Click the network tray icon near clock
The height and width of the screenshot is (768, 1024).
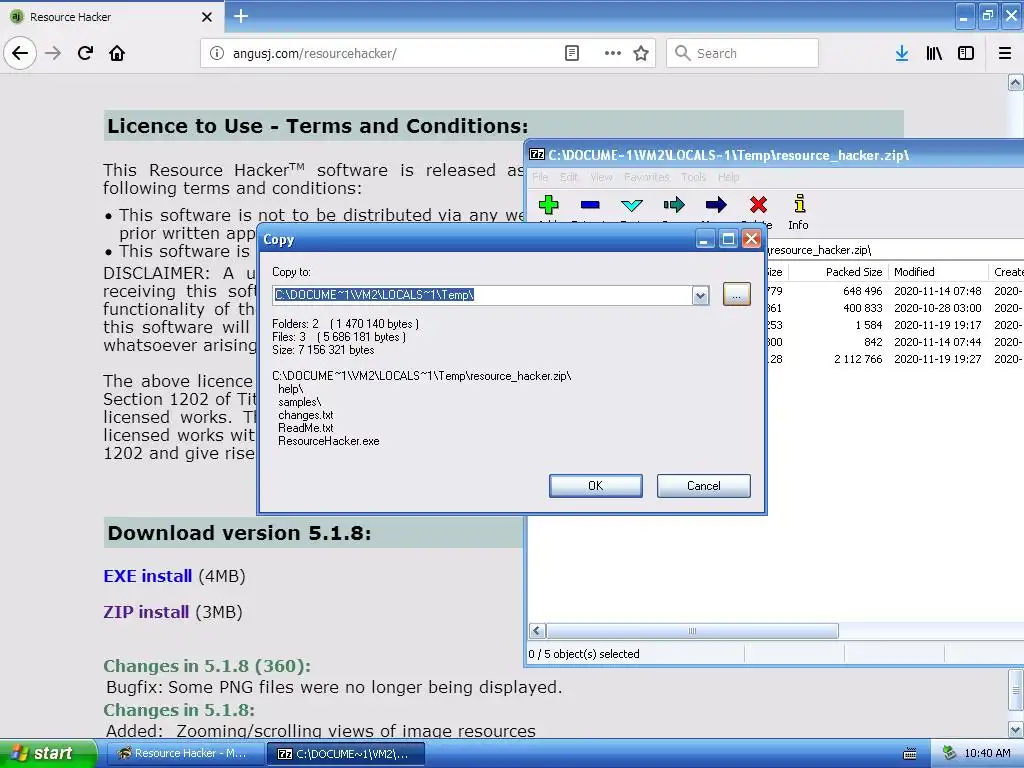949,754
